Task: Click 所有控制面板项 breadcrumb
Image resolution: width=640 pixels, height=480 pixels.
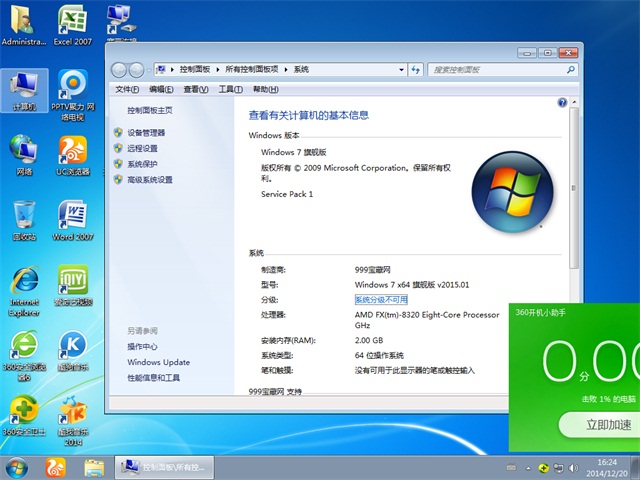Action: [252, 70]
